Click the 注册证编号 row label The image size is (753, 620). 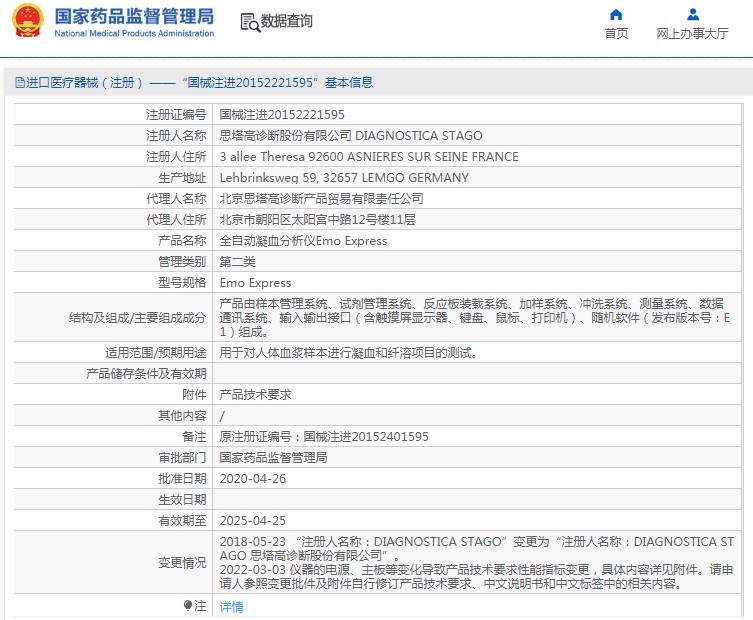point(176,115)
